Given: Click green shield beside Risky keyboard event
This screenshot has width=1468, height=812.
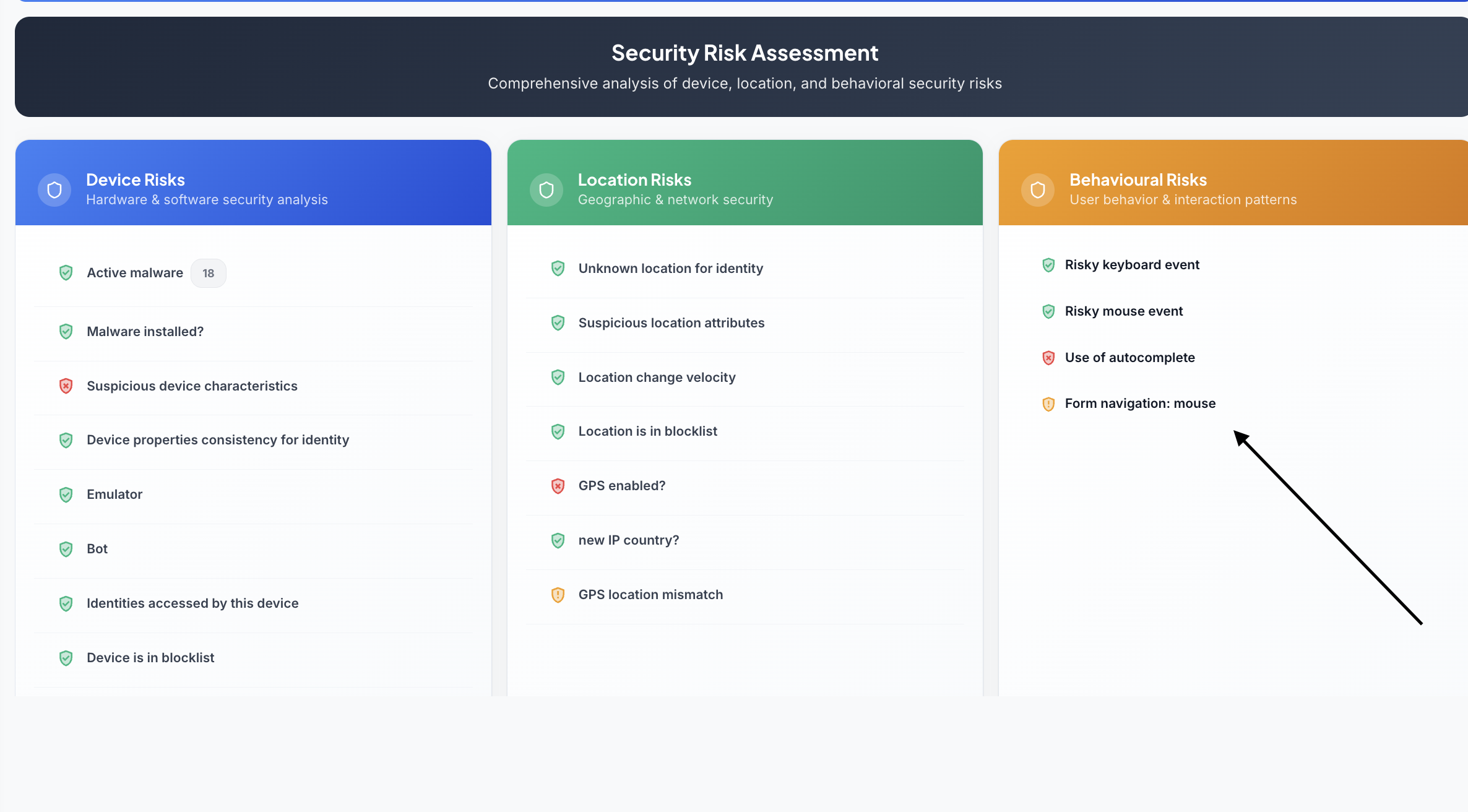Looking at the screenshot, I should click(1048, 265).
